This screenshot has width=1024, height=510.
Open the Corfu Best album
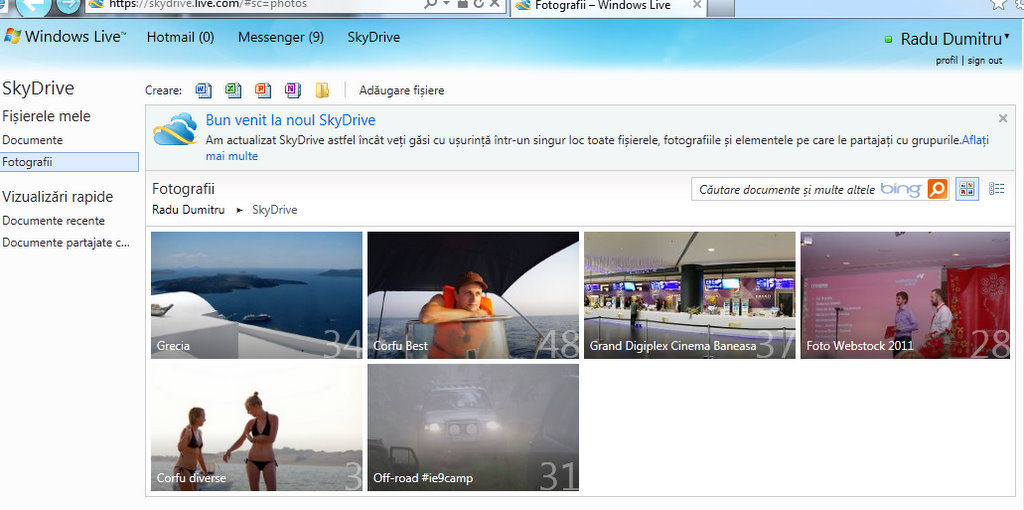pyautogui.click(x=473, y=295)
